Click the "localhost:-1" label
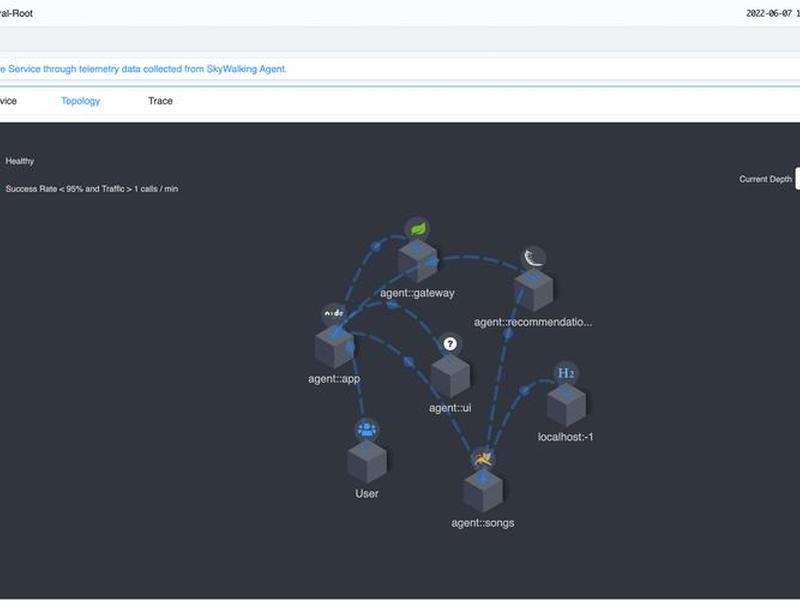This screenshot has width=800, height=600. (x=566, y=437)
